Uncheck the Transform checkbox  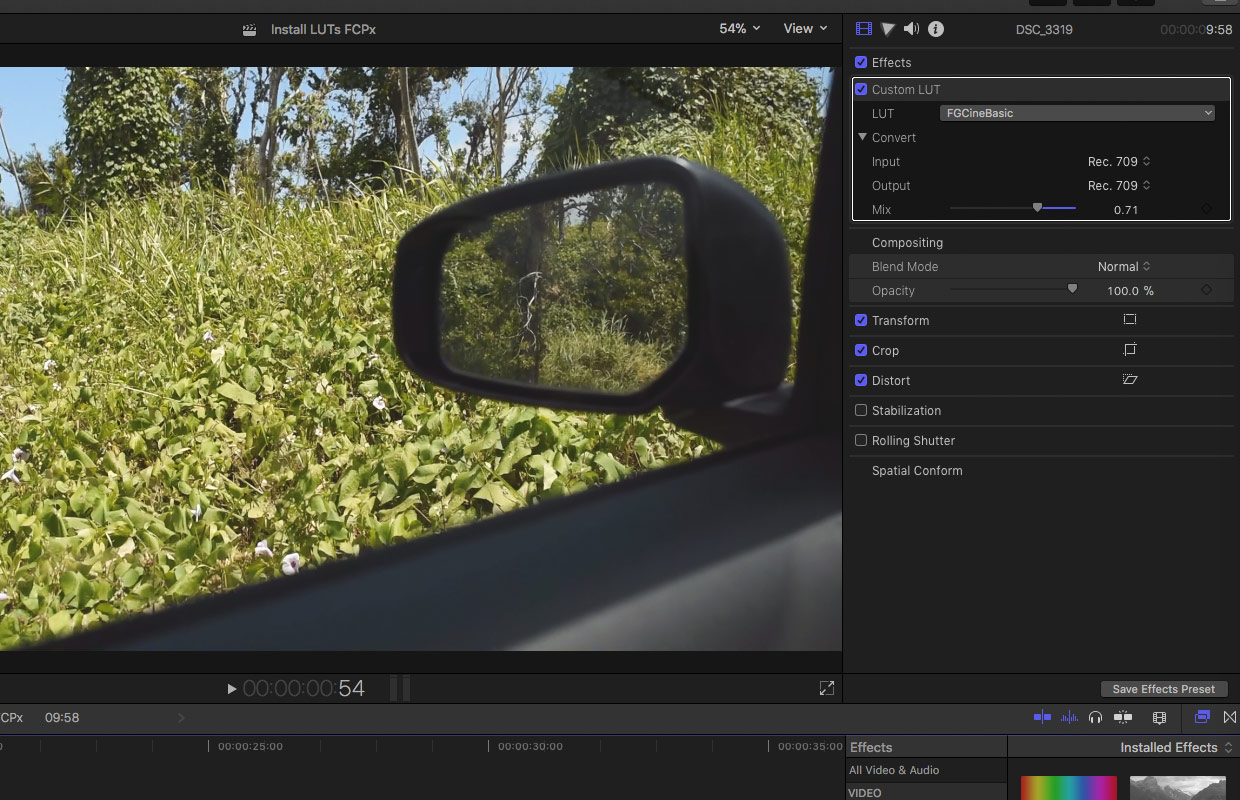click(x=861, y=320)
